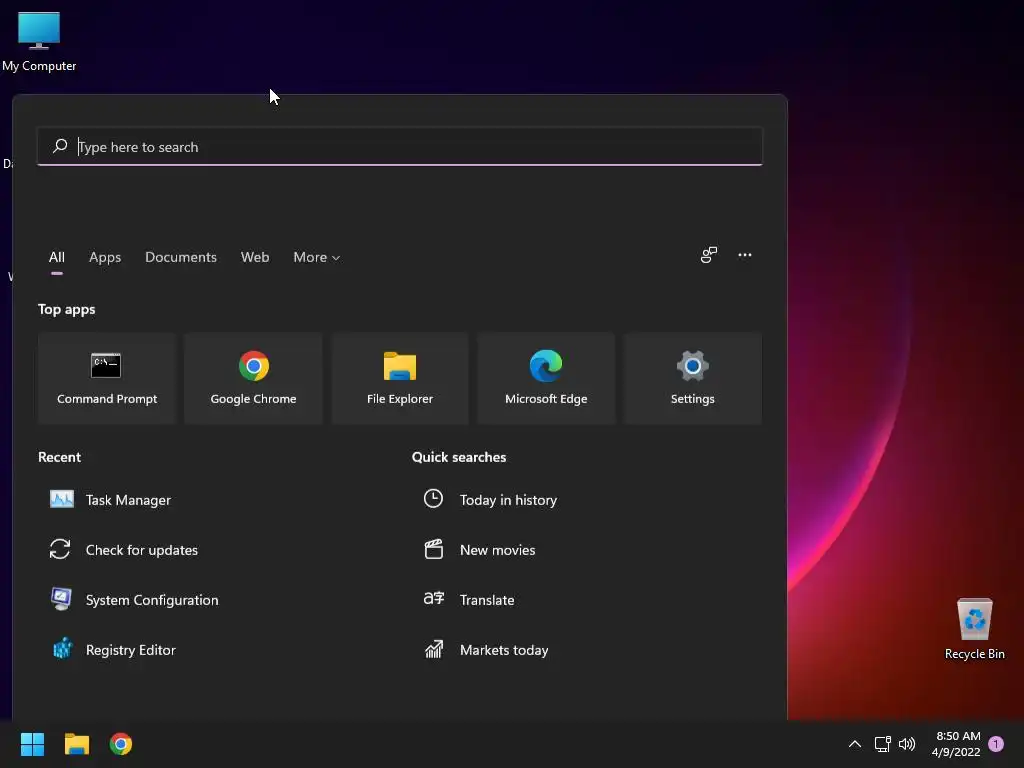Image resolution: width=1024 pixels, height=768 pixels.
Task: Run New movies quick search
Action: (x=479, y=550)
